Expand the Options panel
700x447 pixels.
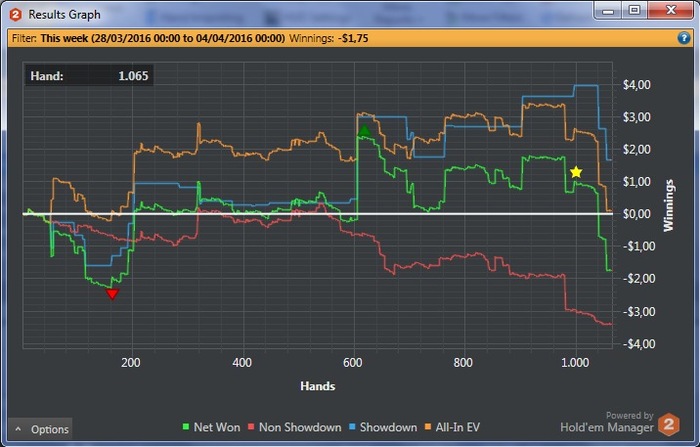pos(40,430)
